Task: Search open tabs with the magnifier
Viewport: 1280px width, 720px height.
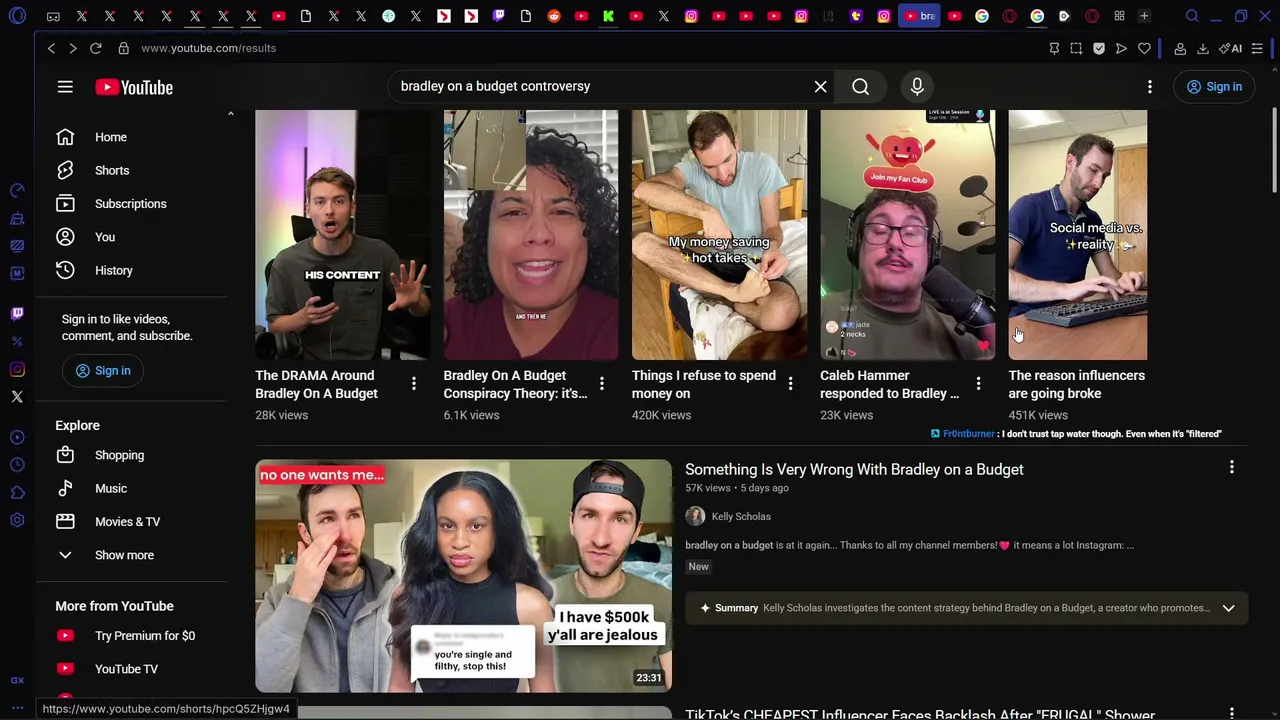Action: [x=1192, y=16]
